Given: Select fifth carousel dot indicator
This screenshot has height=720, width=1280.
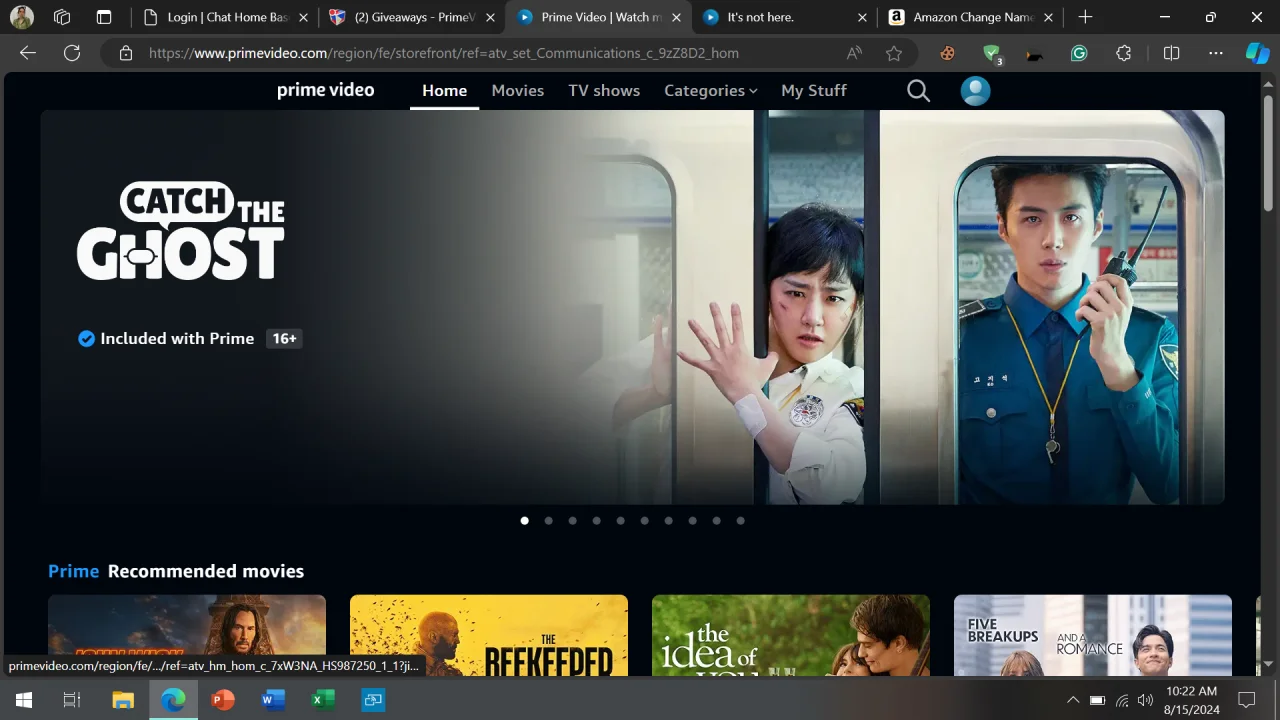Looking at the screenshot, I should [620, 520].
